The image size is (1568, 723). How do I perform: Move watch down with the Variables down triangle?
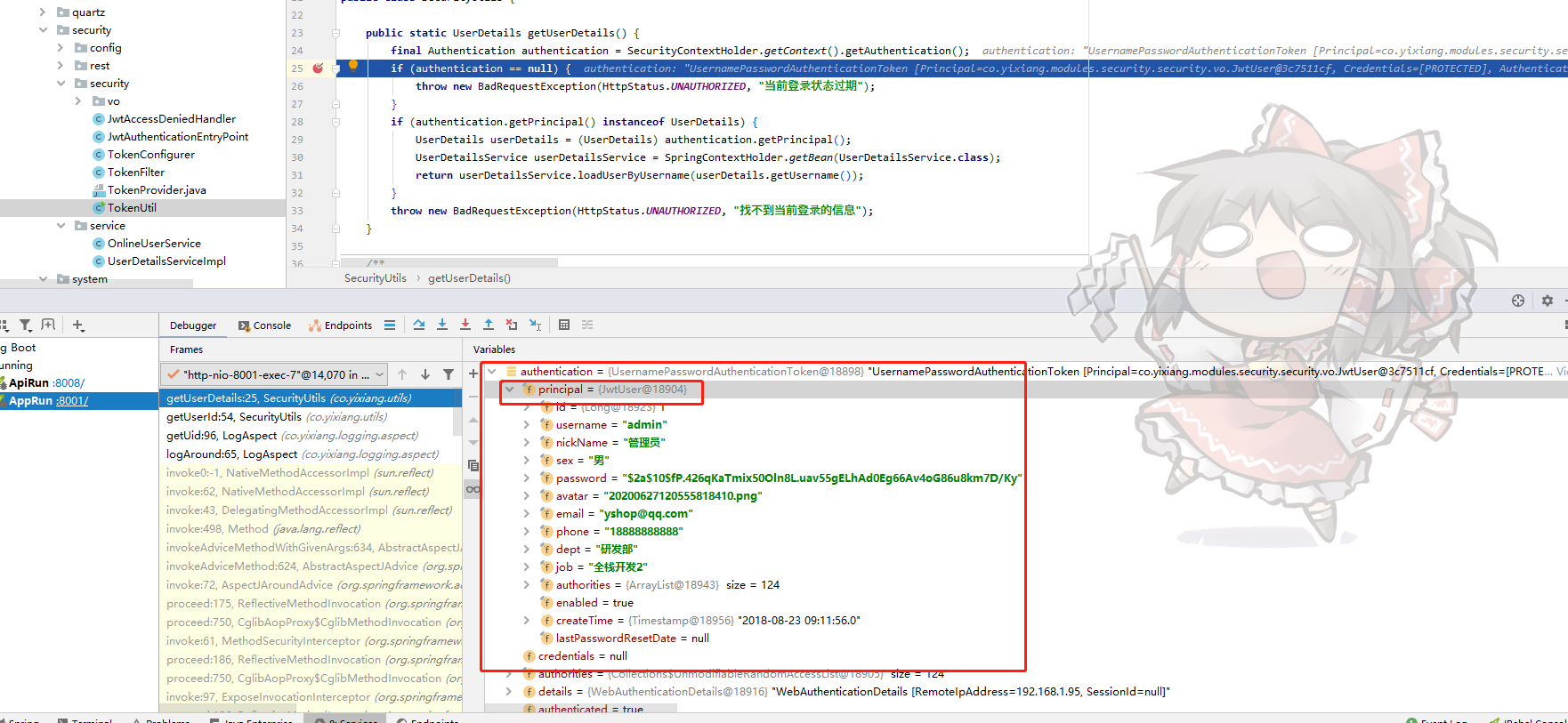coord(473,443)
